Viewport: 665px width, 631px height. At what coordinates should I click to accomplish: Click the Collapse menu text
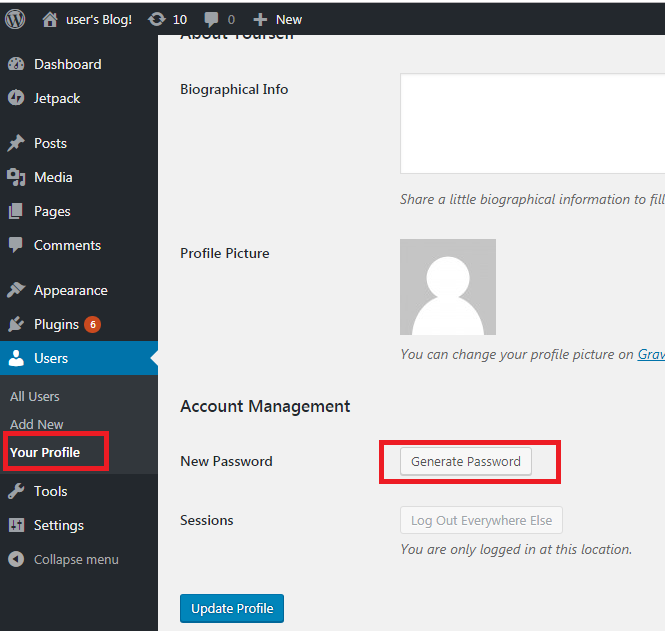point(76,560)
